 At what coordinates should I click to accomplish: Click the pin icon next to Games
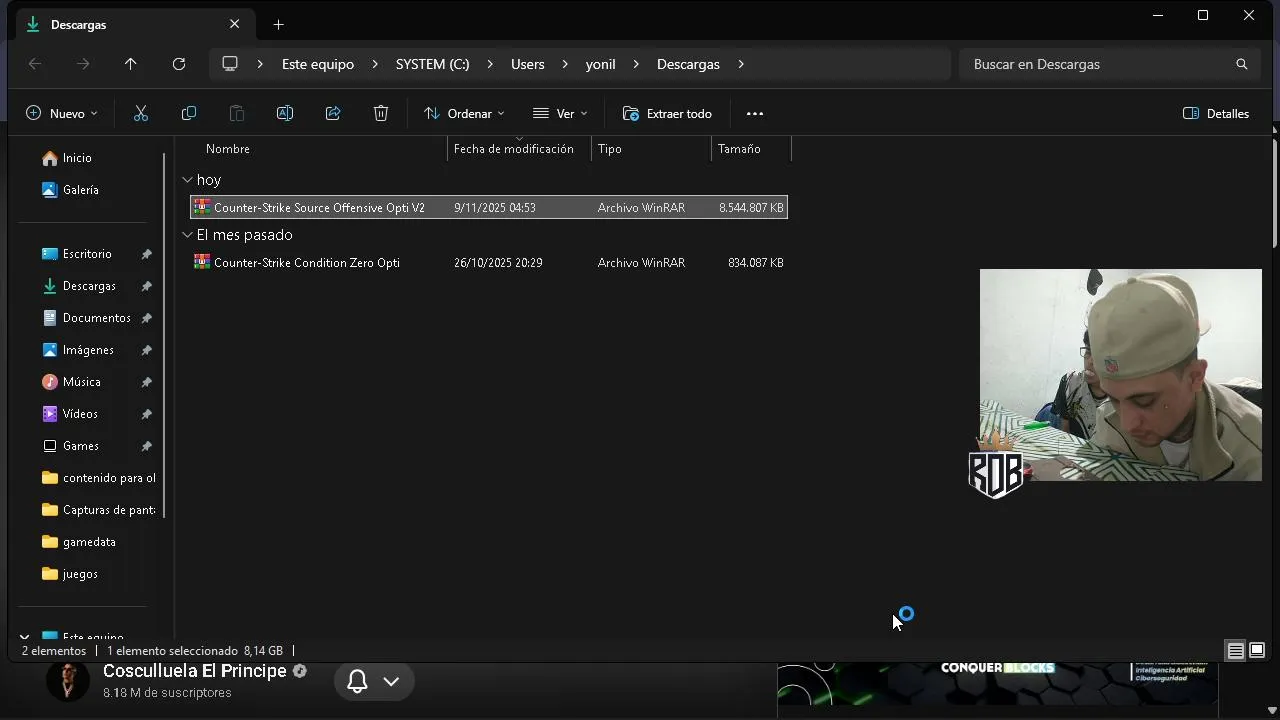click(146, 446)
